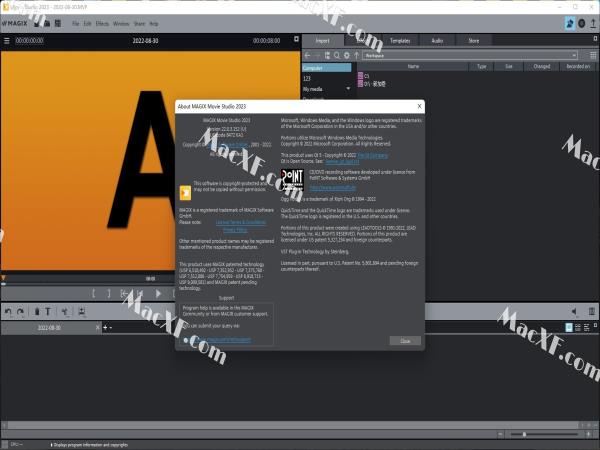Select the C:\ drive in the file list
Image resolution: width=600 pixels, height=450 pixels.
pyautogui.click(x=364, y=76)
